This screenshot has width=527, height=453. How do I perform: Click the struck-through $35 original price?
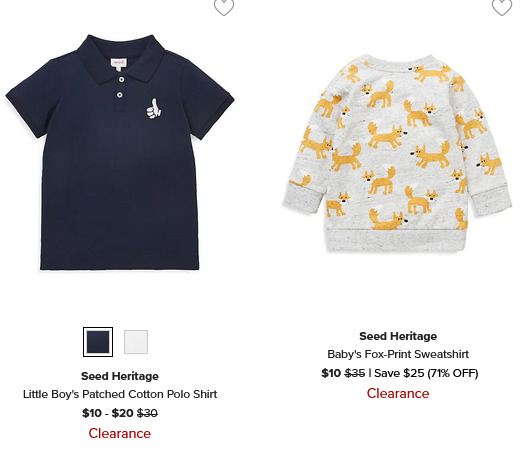pyautogui.click(x=355, y=373)
